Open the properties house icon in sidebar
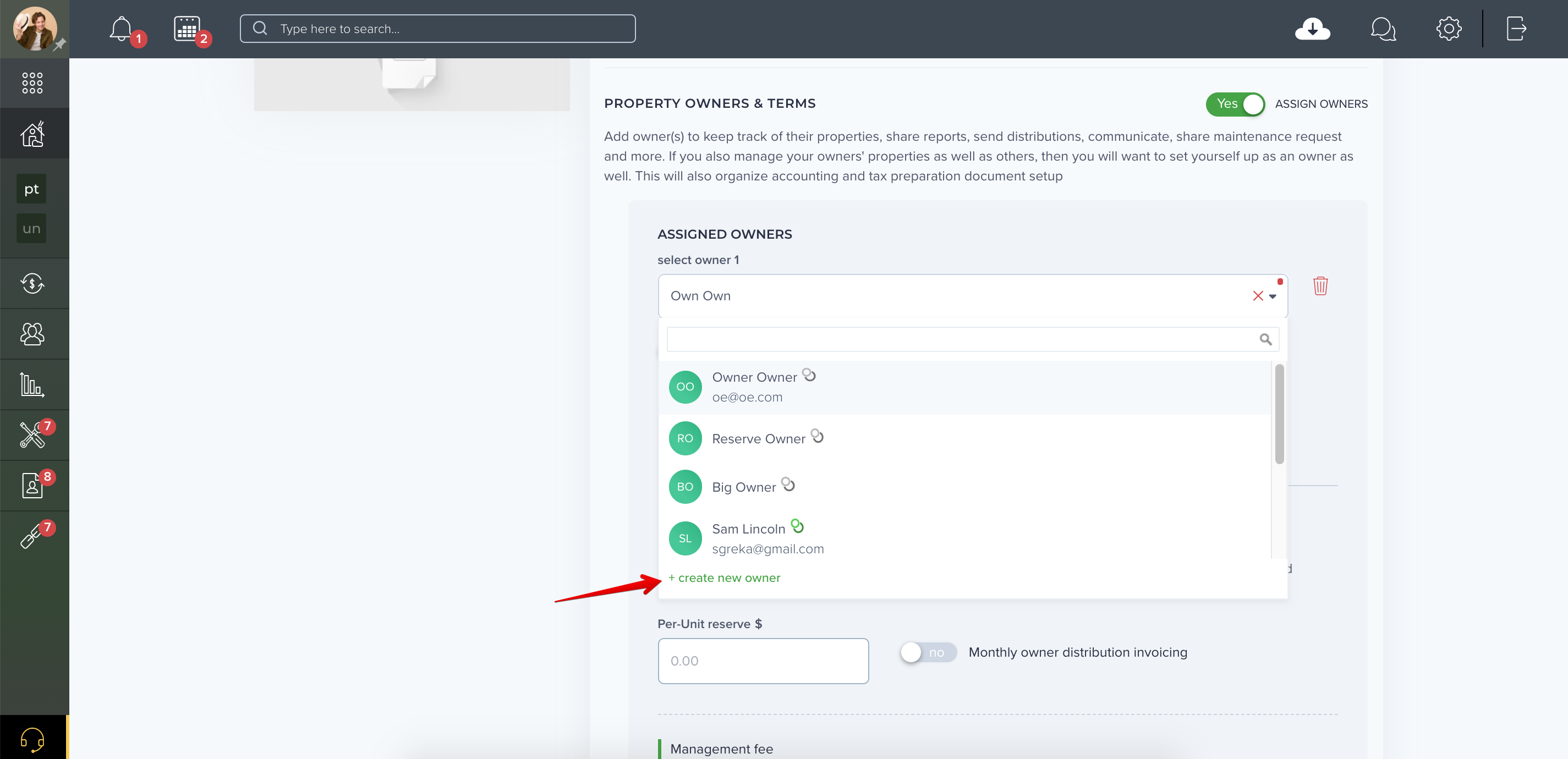The height and width of the screenshot is (759, 1568). [33, 133]
